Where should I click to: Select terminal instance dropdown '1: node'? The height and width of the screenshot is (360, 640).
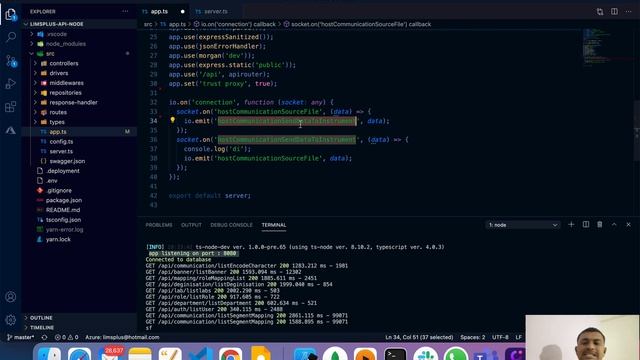(523, 225)
